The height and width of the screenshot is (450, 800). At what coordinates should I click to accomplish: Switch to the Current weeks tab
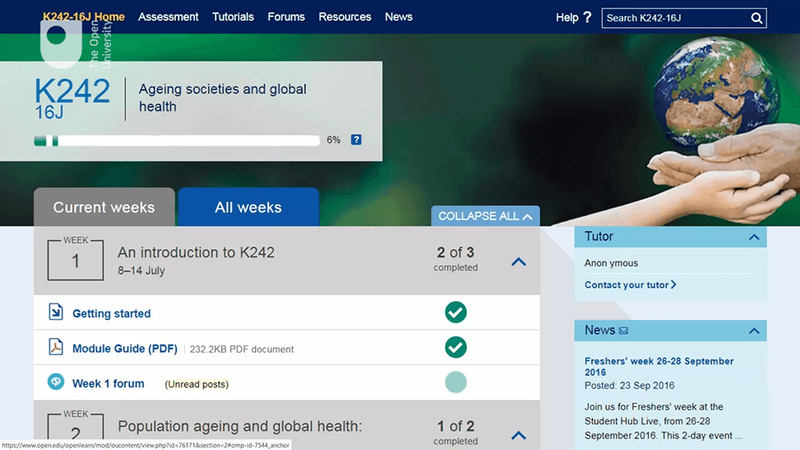coord(104,207)
